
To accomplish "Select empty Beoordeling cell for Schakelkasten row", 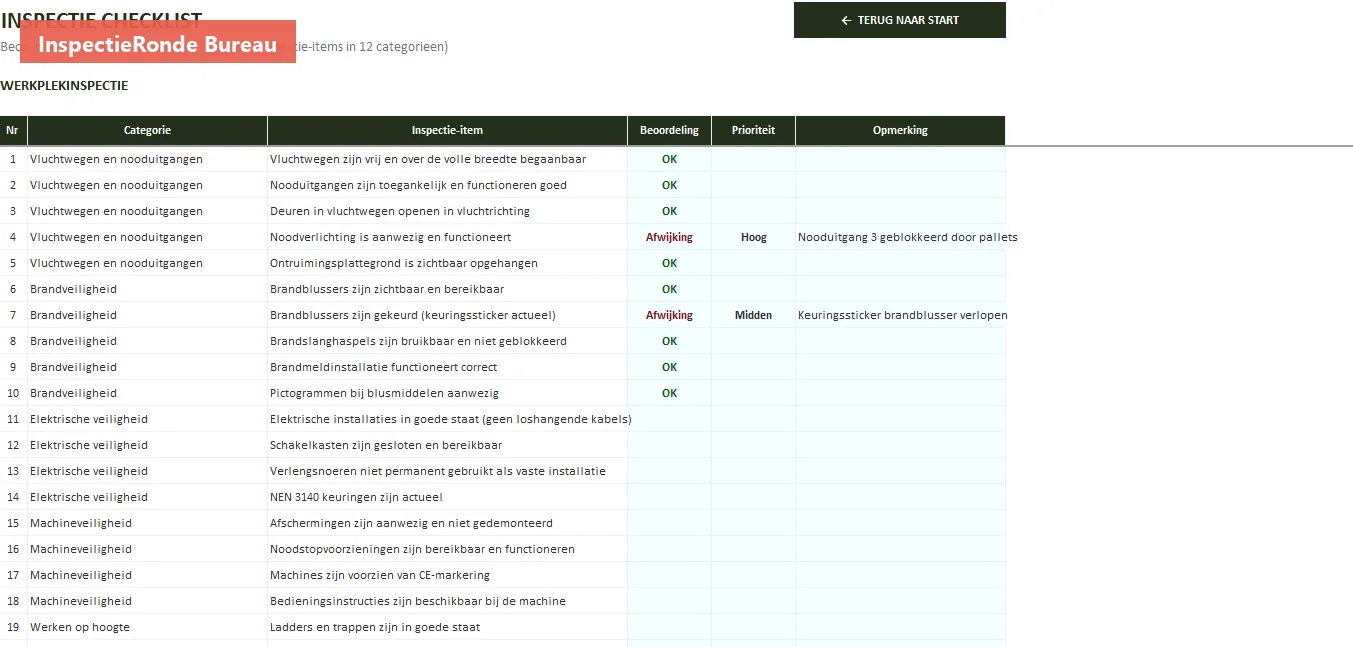I will coord(669,445).
